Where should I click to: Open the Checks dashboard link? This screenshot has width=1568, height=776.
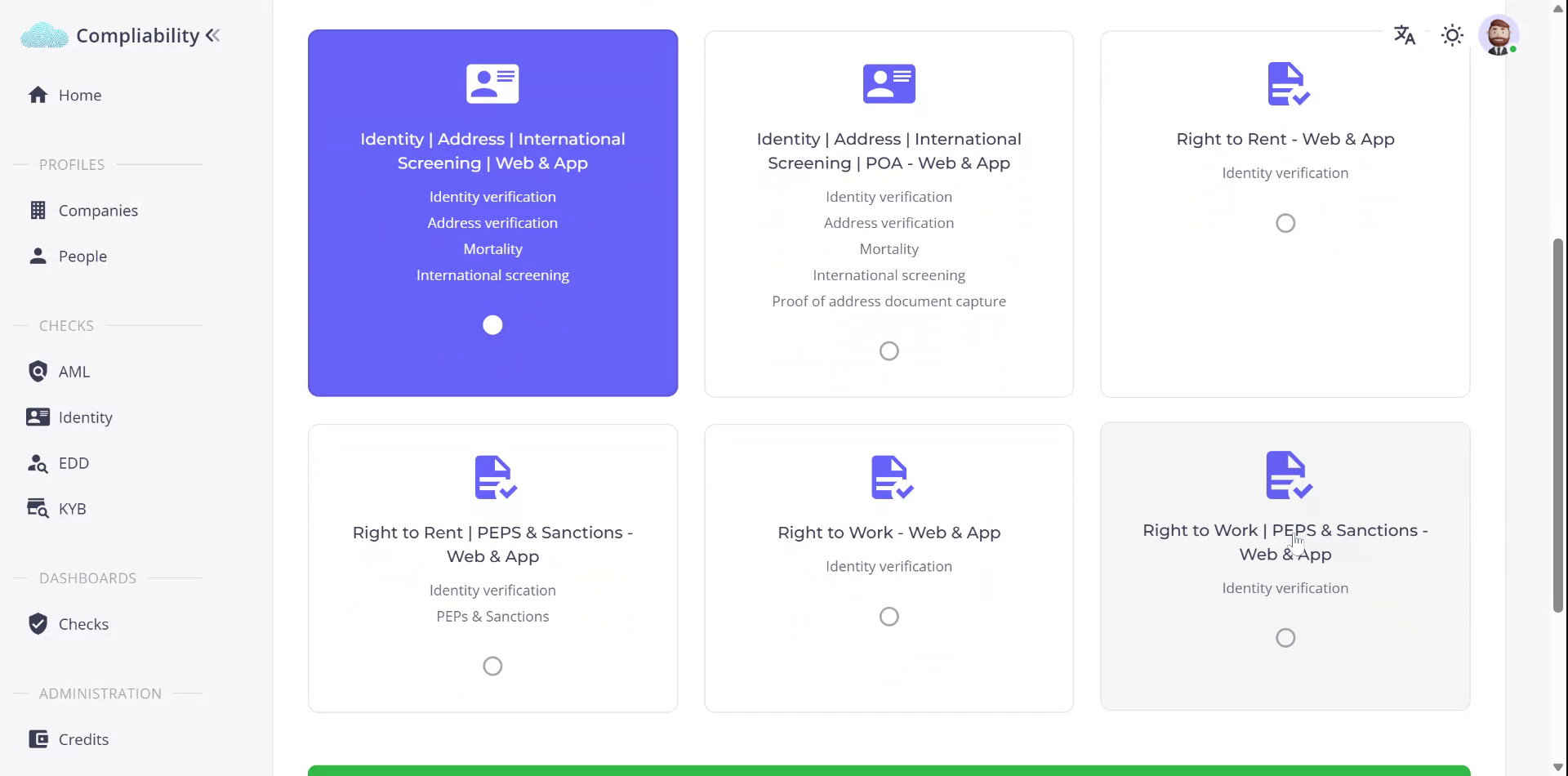pos(83,624)
